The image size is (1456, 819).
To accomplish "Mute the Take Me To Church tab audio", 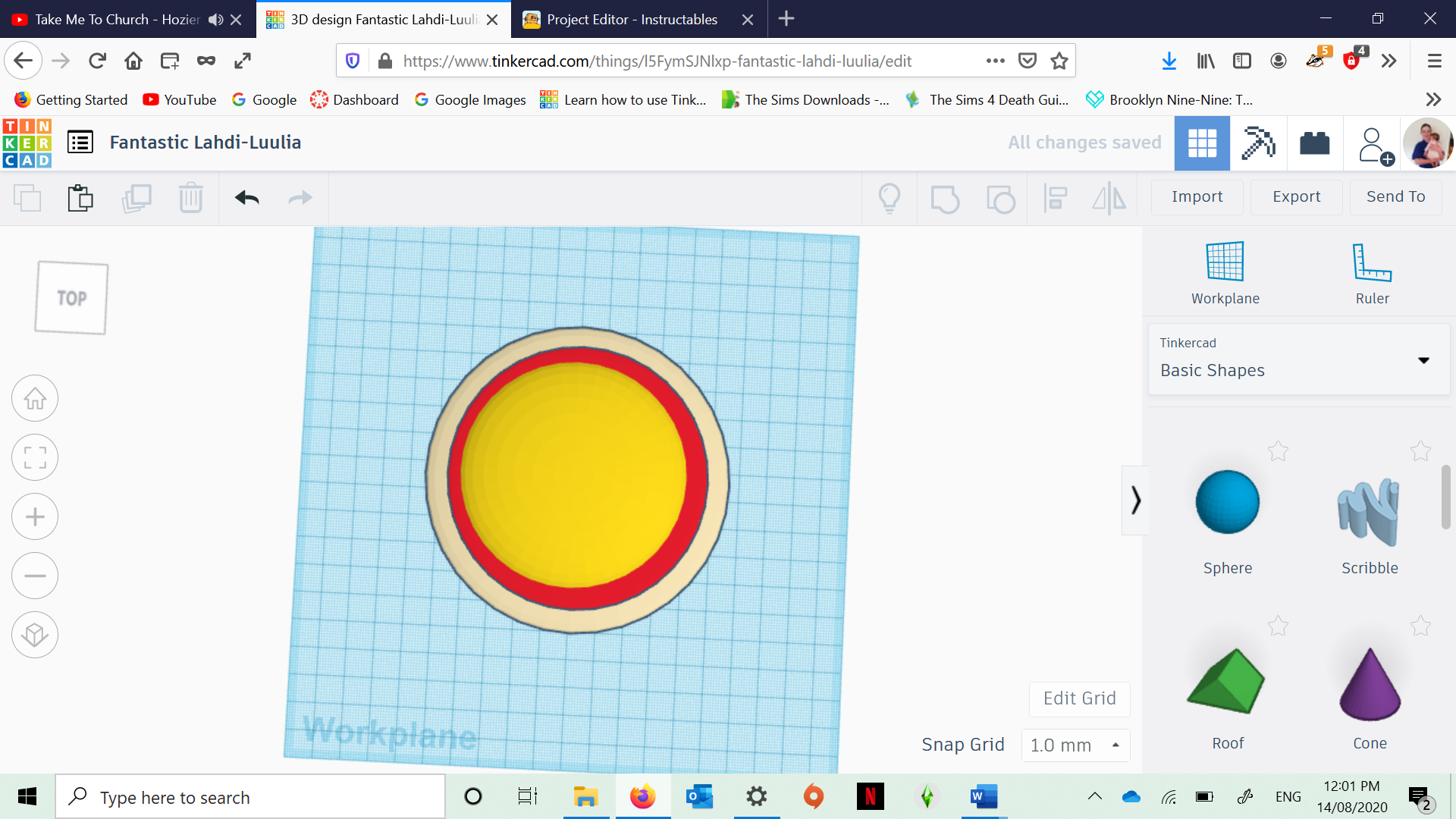I will tap(216, 20).
